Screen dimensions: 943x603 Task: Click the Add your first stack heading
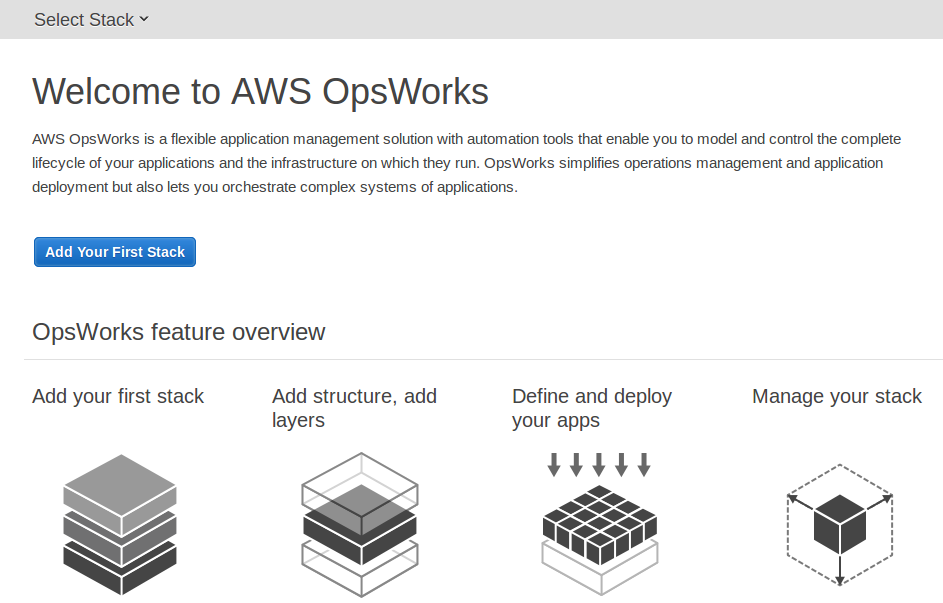(118, 396)
